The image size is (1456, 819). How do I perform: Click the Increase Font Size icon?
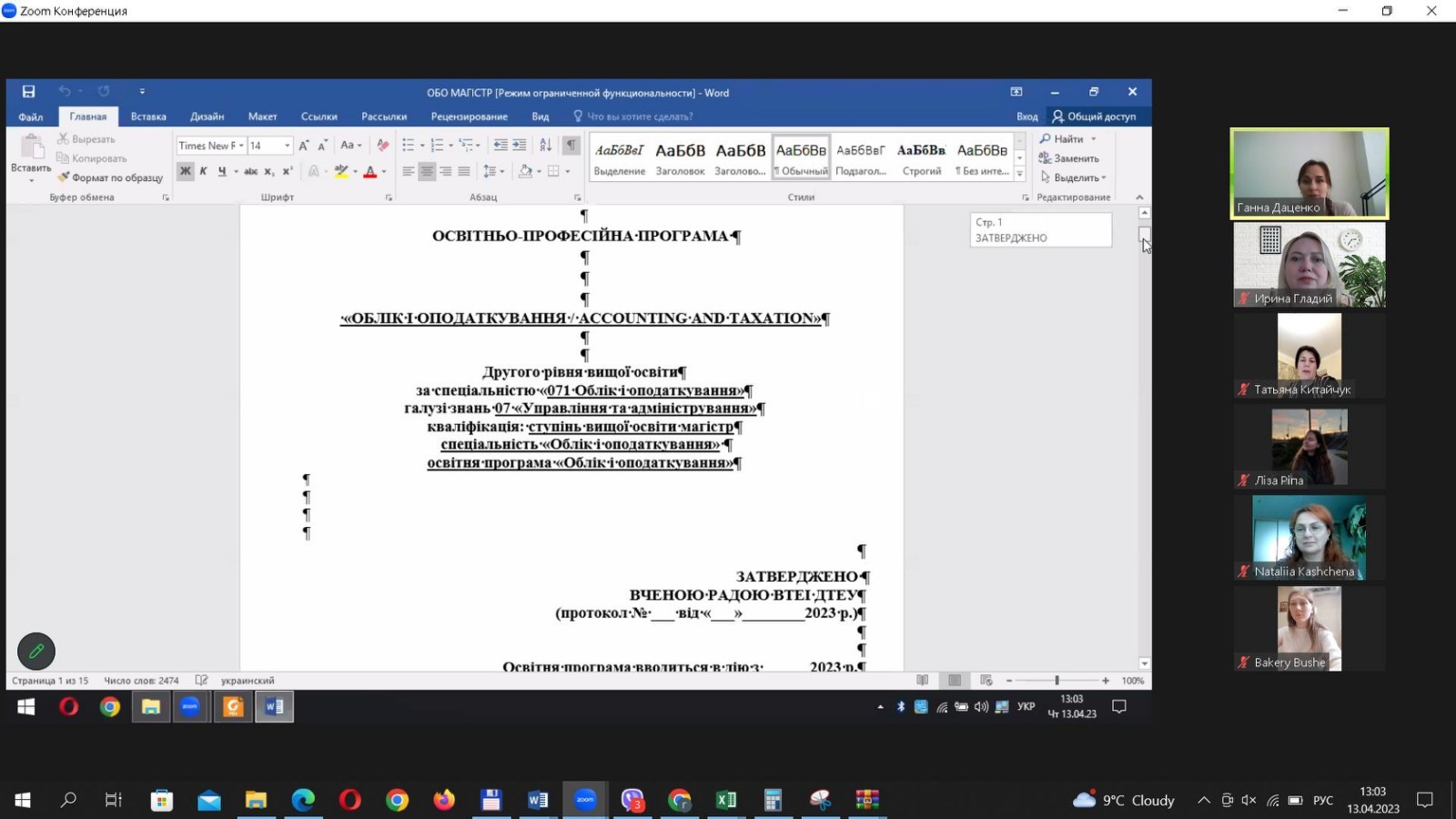coord(304,146)
